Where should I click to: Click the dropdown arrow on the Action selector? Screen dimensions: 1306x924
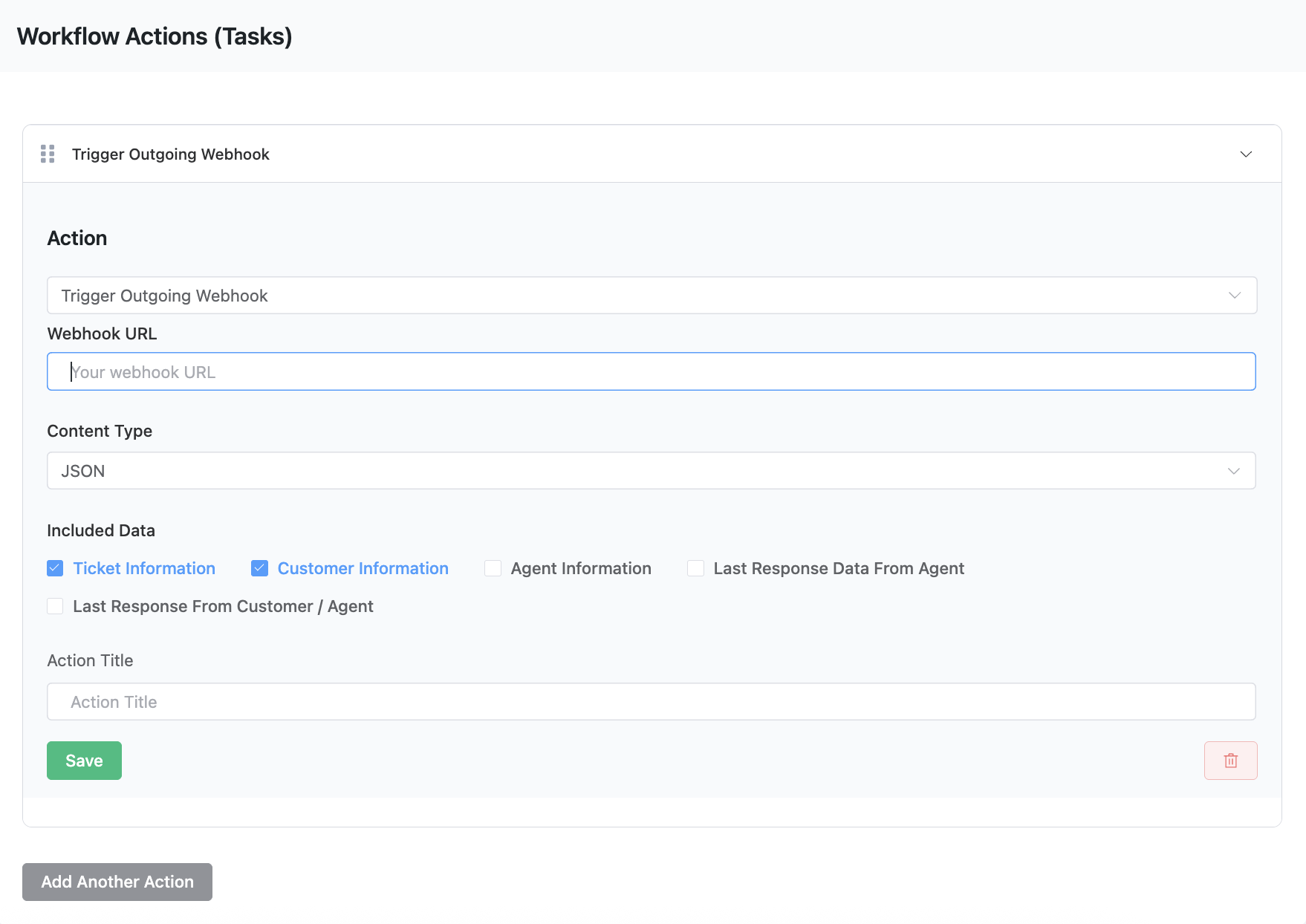point(1234,295)
